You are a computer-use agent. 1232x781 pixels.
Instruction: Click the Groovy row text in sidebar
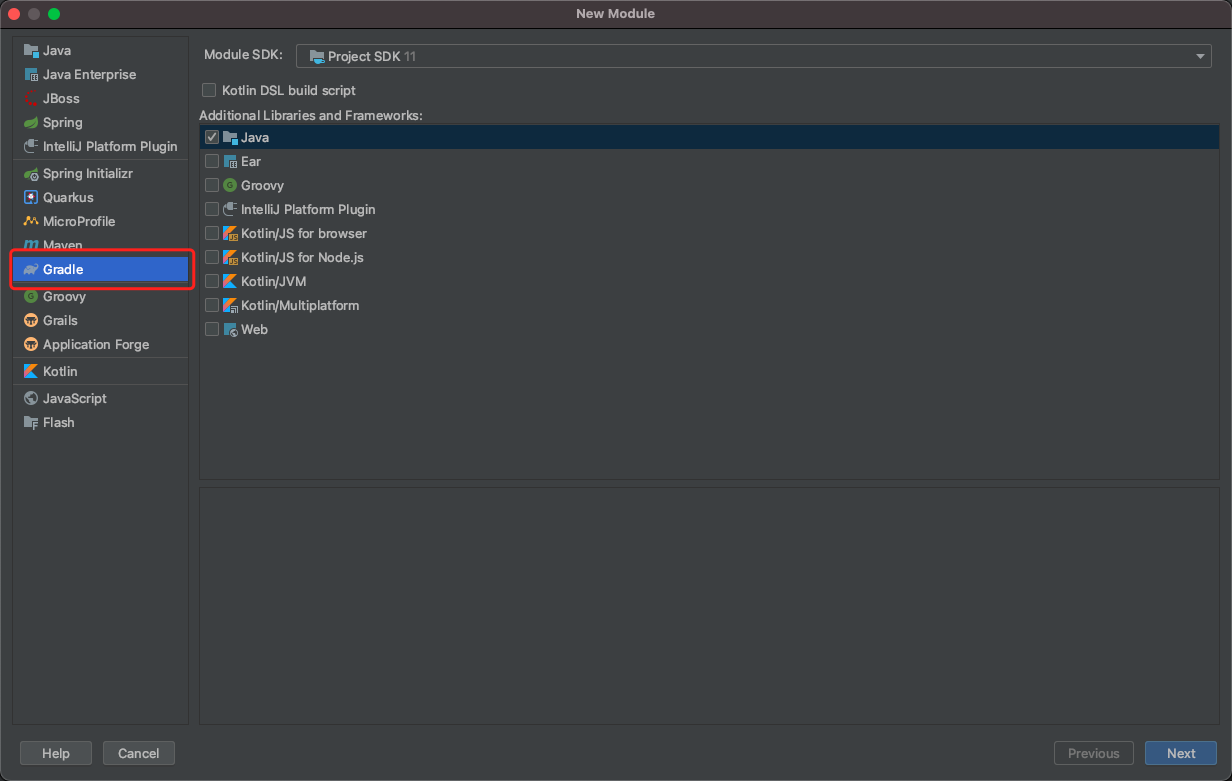[64, 296]
